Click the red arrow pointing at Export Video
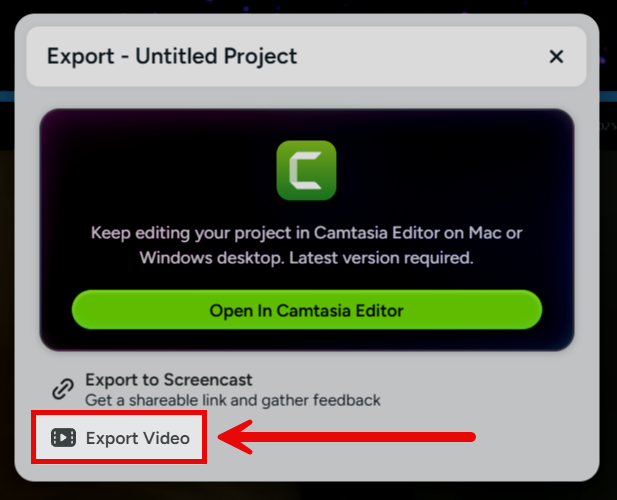 click(x=347, y=437)
